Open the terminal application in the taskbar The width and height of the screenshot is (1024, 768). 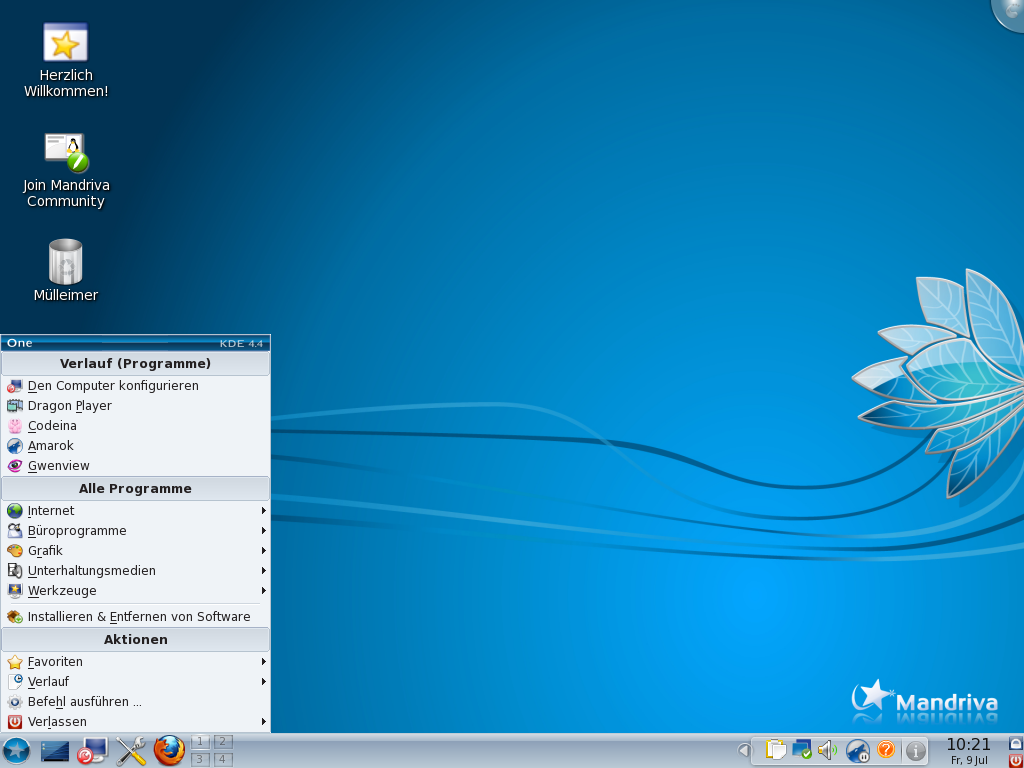[x=55, y=750]
